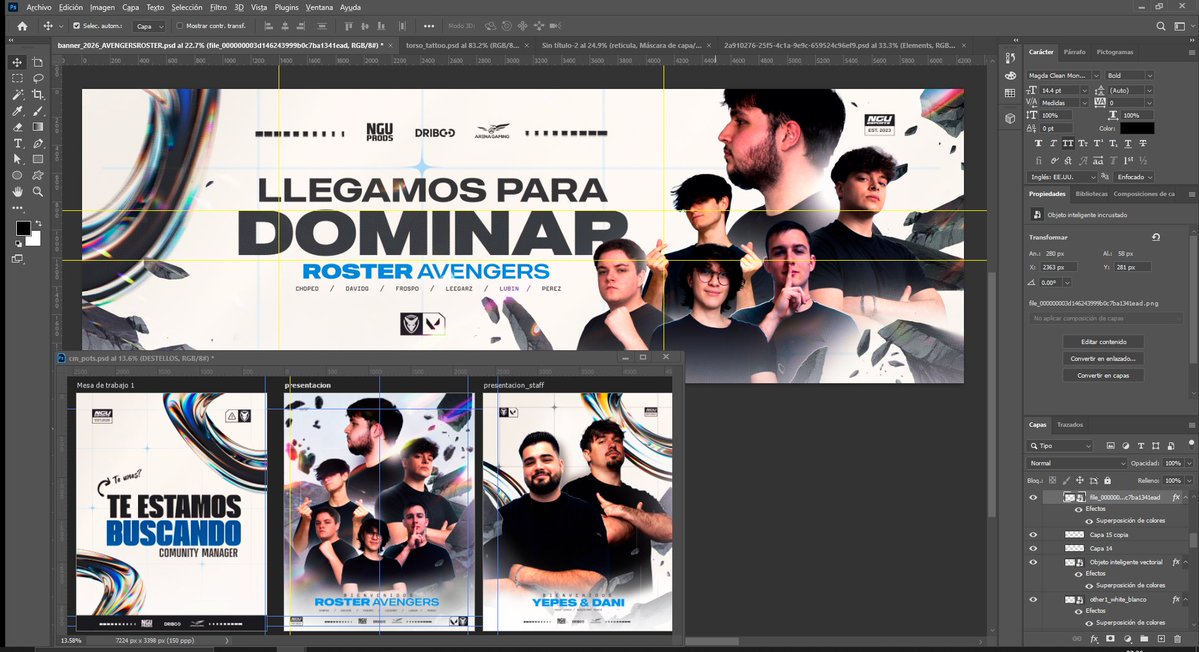The image size is (1199, 652).
Task: Click the text Color swatch in Carácter
Action: [x=1137, y=128]
